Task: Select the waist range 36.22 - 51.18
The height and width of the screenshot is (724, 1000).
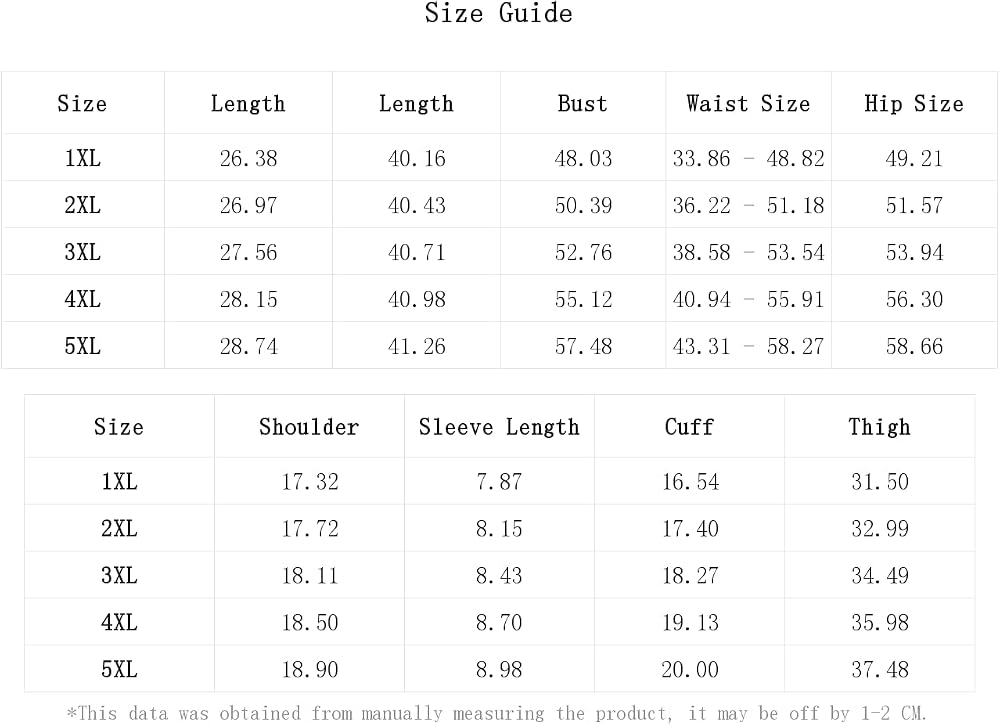Action: [x=748, y=205]
